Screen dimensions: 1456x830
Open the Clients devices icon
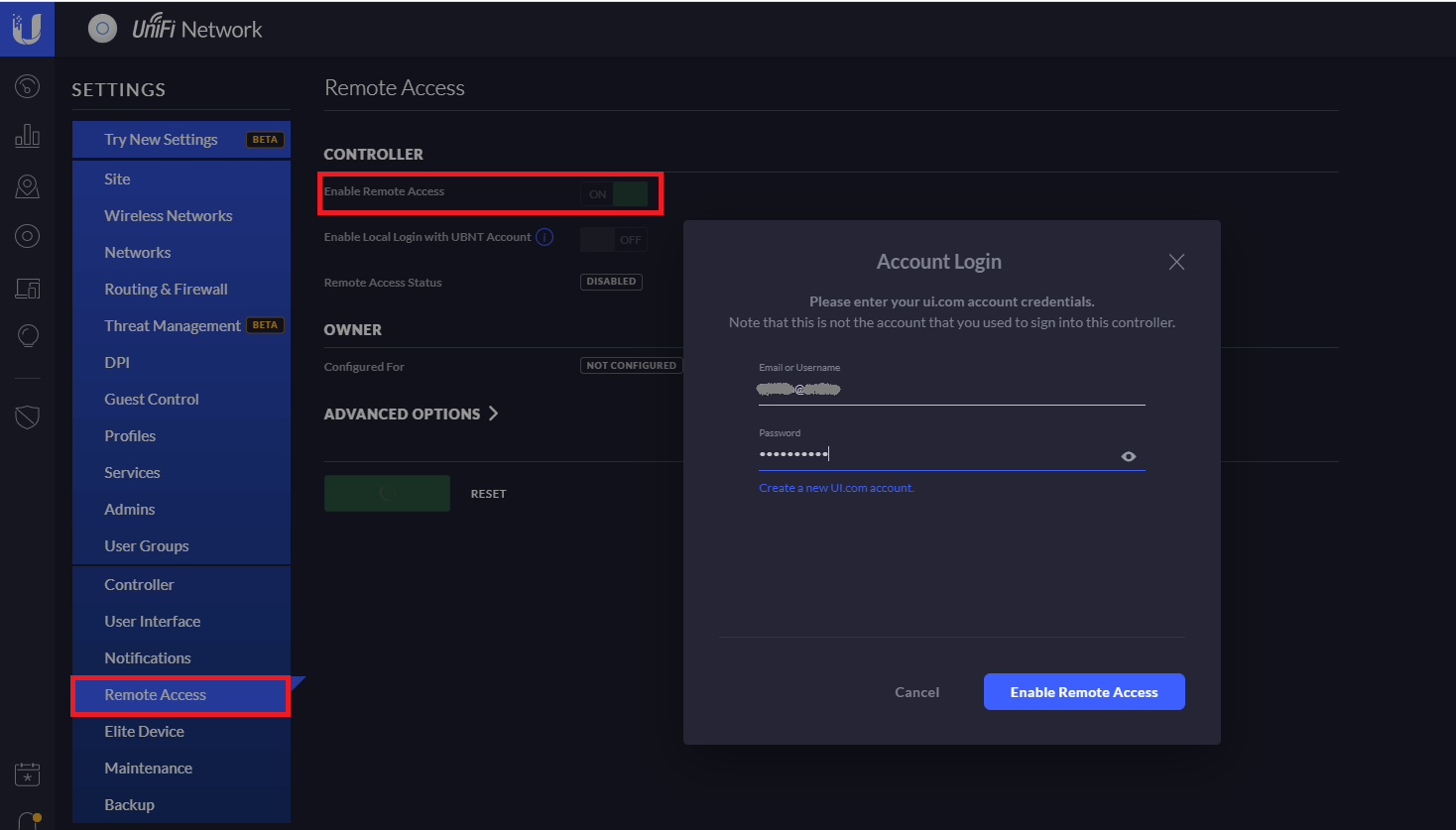[28, 288]
